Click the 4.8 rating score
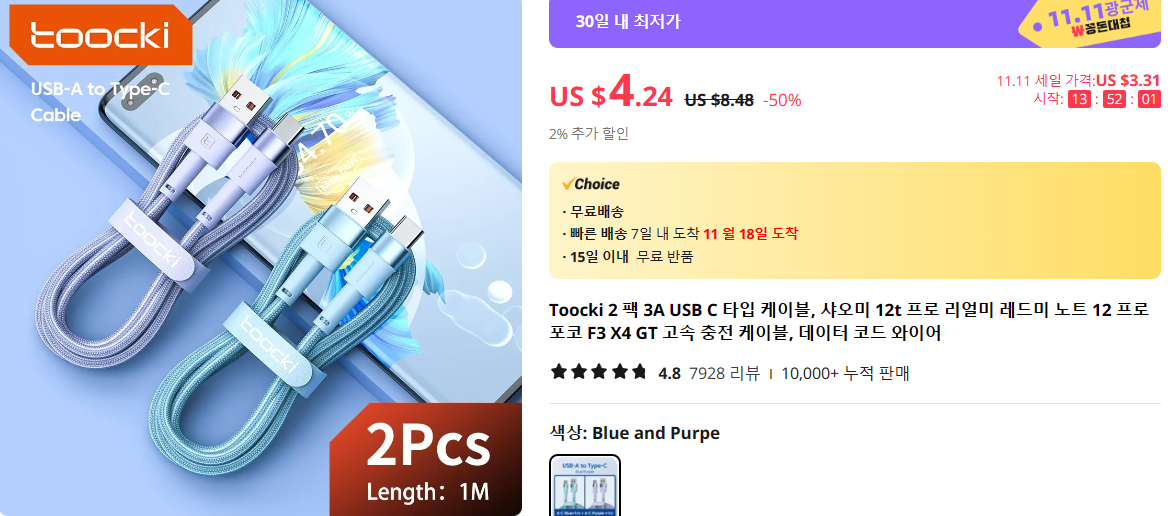The image size is (1176, 516). point(669,373)
